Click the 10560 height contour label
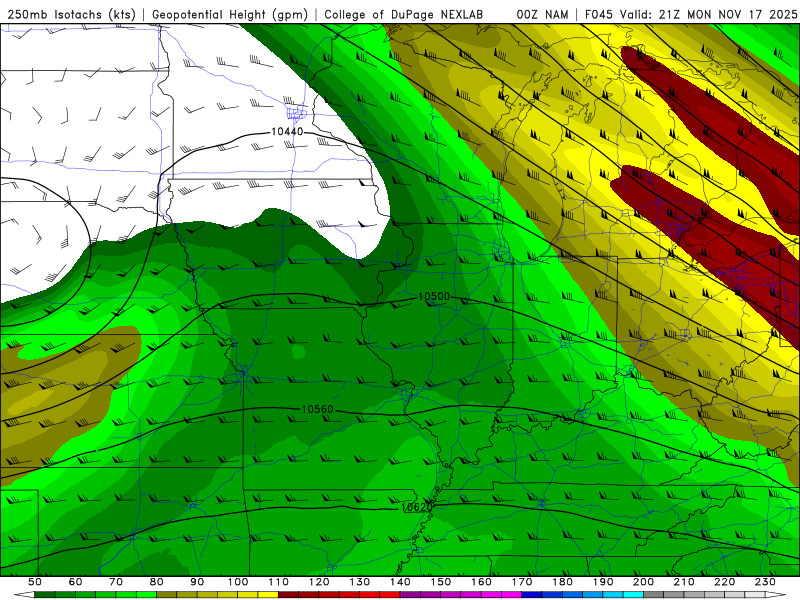This screenshot has width=800, height=600. point(317,409)
